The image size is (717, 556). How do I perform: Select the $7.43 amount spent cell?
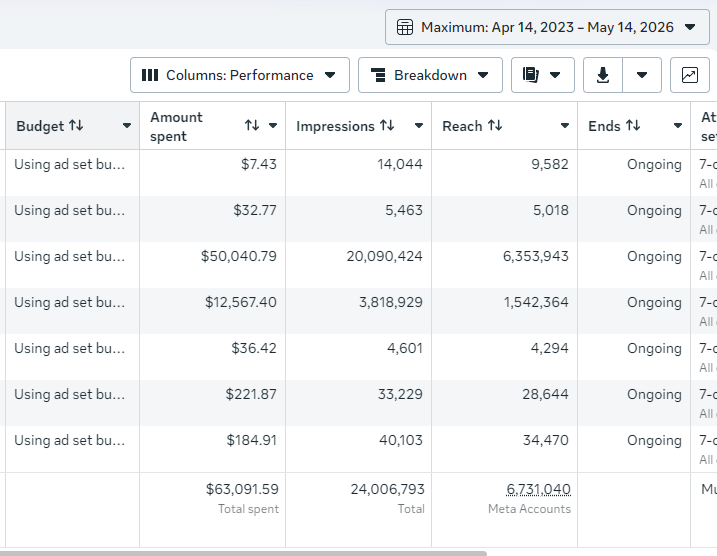[213, 173]
